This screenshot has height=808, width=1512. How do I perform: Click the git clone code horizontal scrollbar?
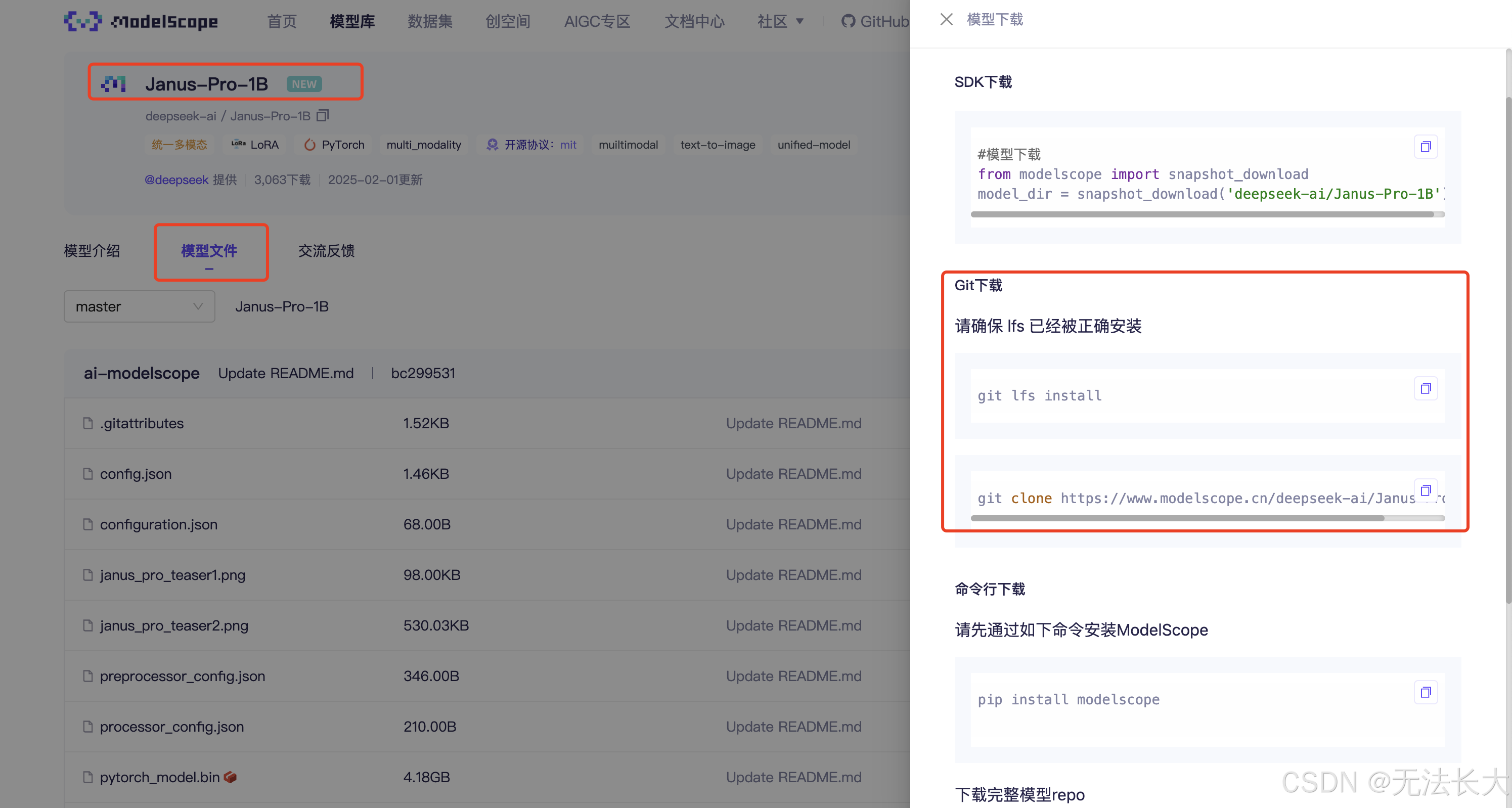point(1177,518)
